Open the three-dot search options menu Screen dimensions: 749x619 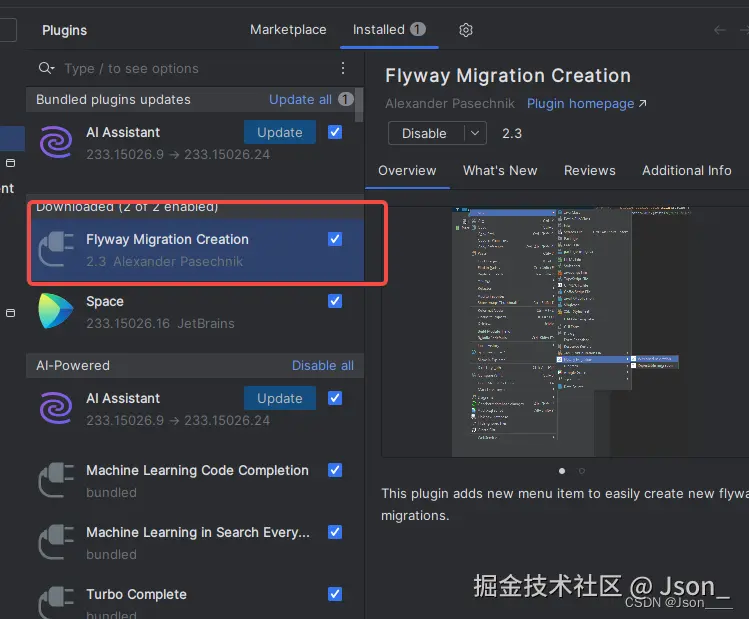click(x=342, y=68)
